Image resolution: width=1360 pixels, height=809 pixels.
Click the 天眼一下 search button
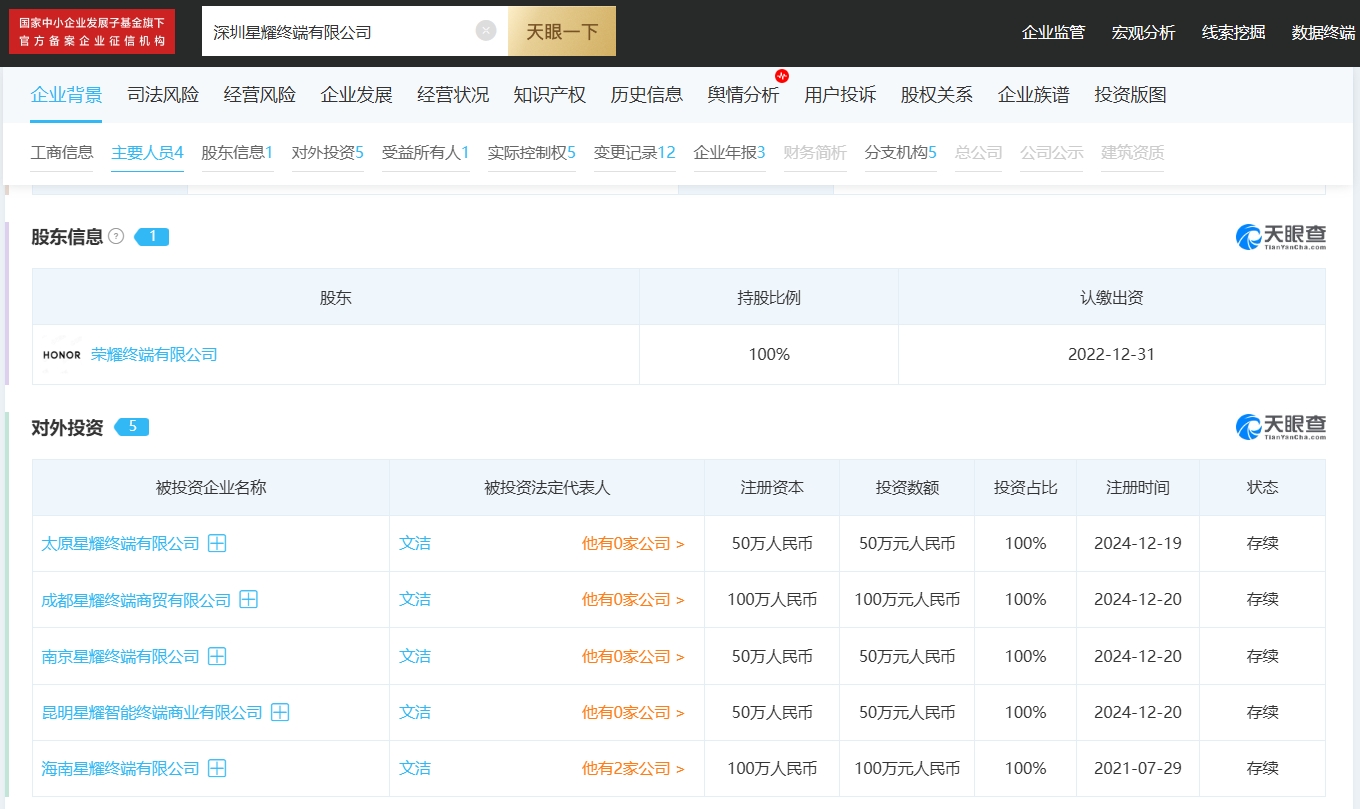pyautogui.click(x=562, y=31)
